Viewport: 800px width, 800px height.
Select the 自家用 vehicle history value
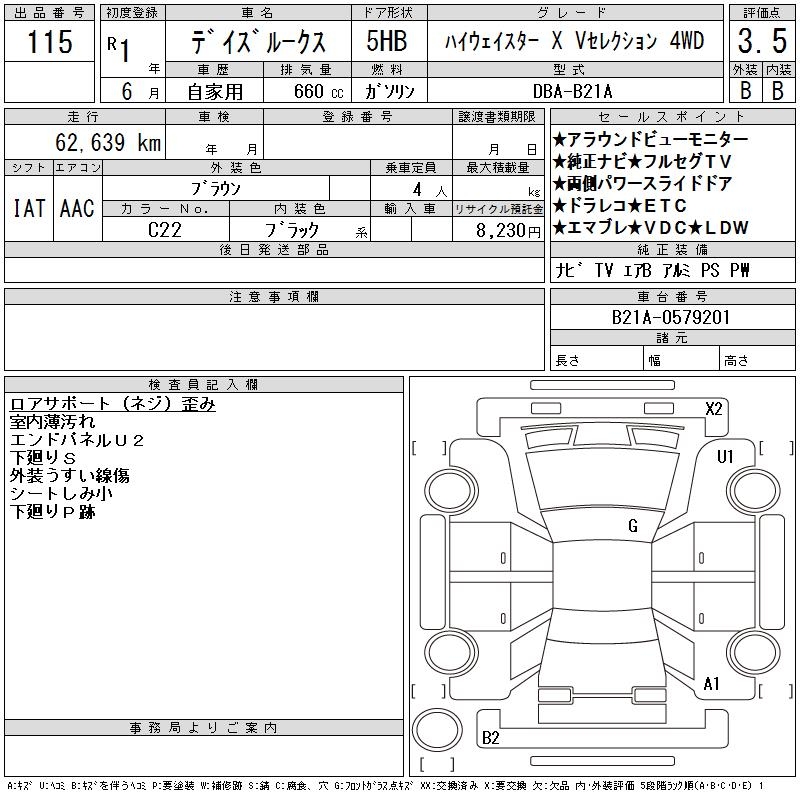[x=214, y=91]
